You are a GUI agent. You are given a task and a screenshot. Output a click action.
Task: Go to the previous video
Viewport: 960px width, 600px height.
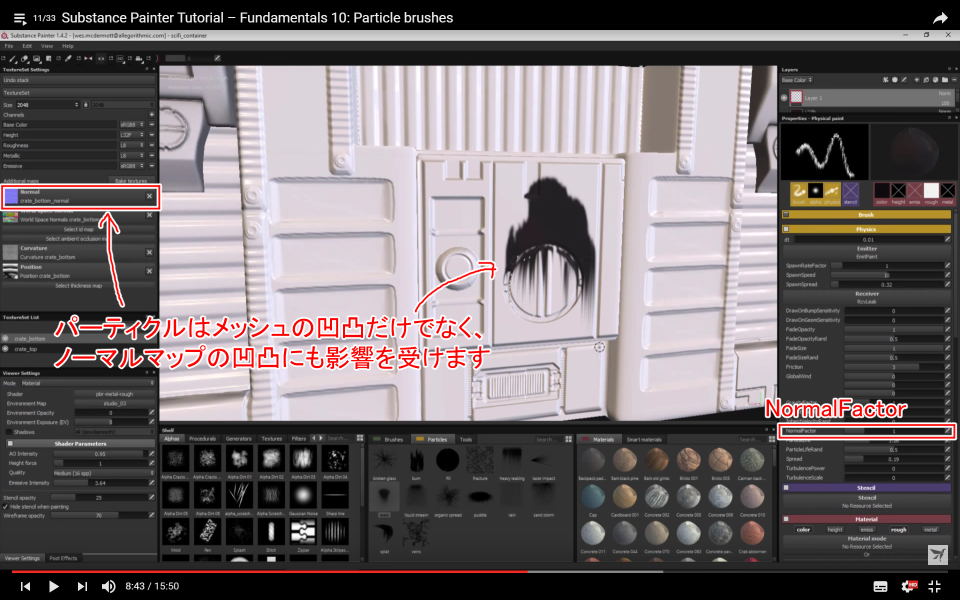pos(25,587)
